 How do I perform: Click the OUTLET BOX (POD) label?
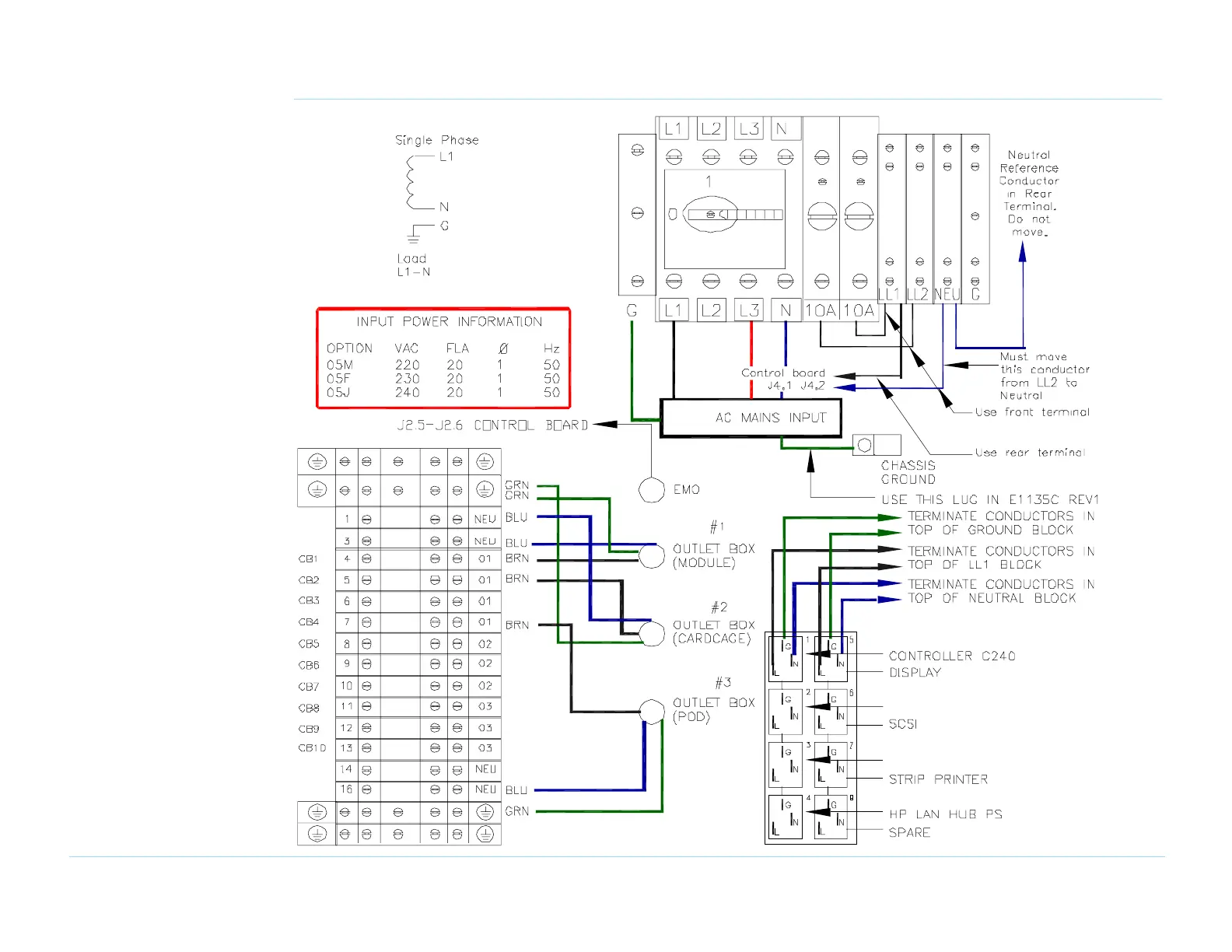pos(713,709)
